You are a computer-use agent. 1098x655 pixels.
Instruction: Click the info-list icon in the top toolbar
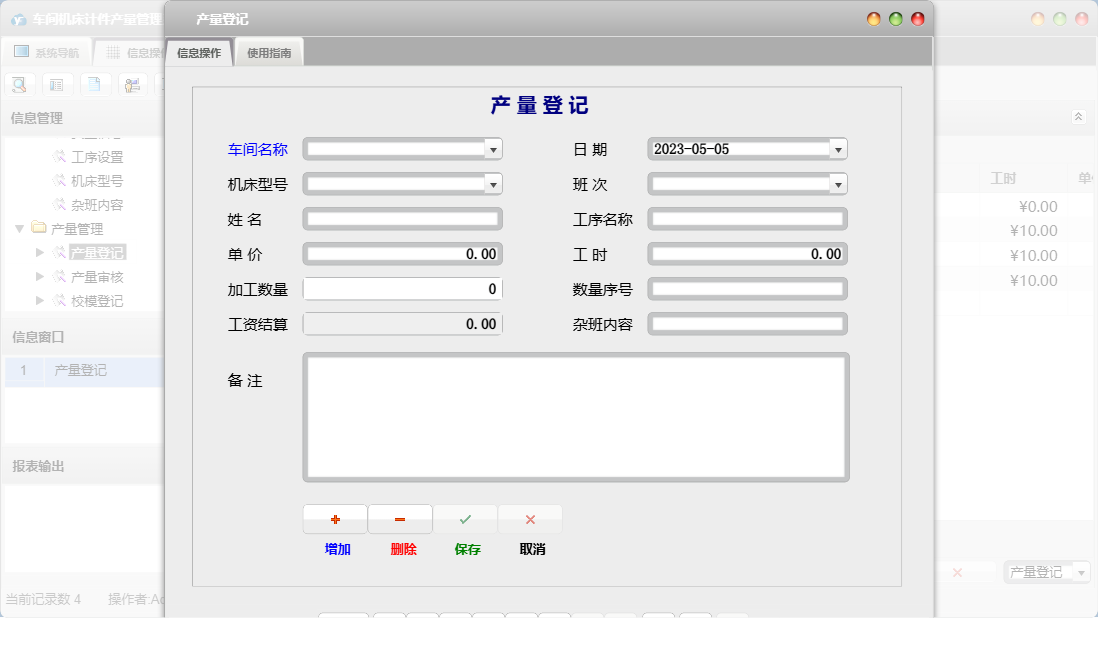[56, 84]
